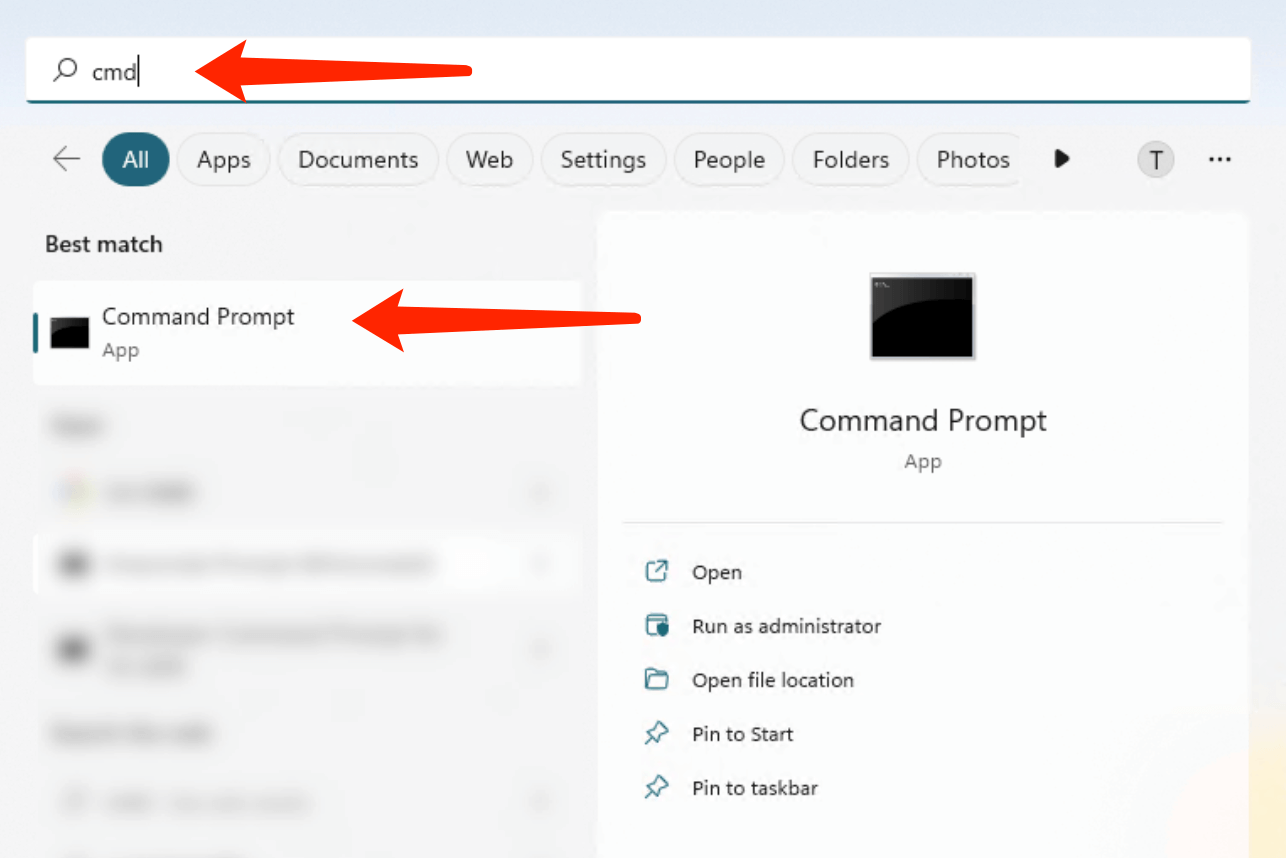Switch to the People filter tab
Viewport: 1286px width, 858px height.
pyautogui.click(x=729, y=160)
